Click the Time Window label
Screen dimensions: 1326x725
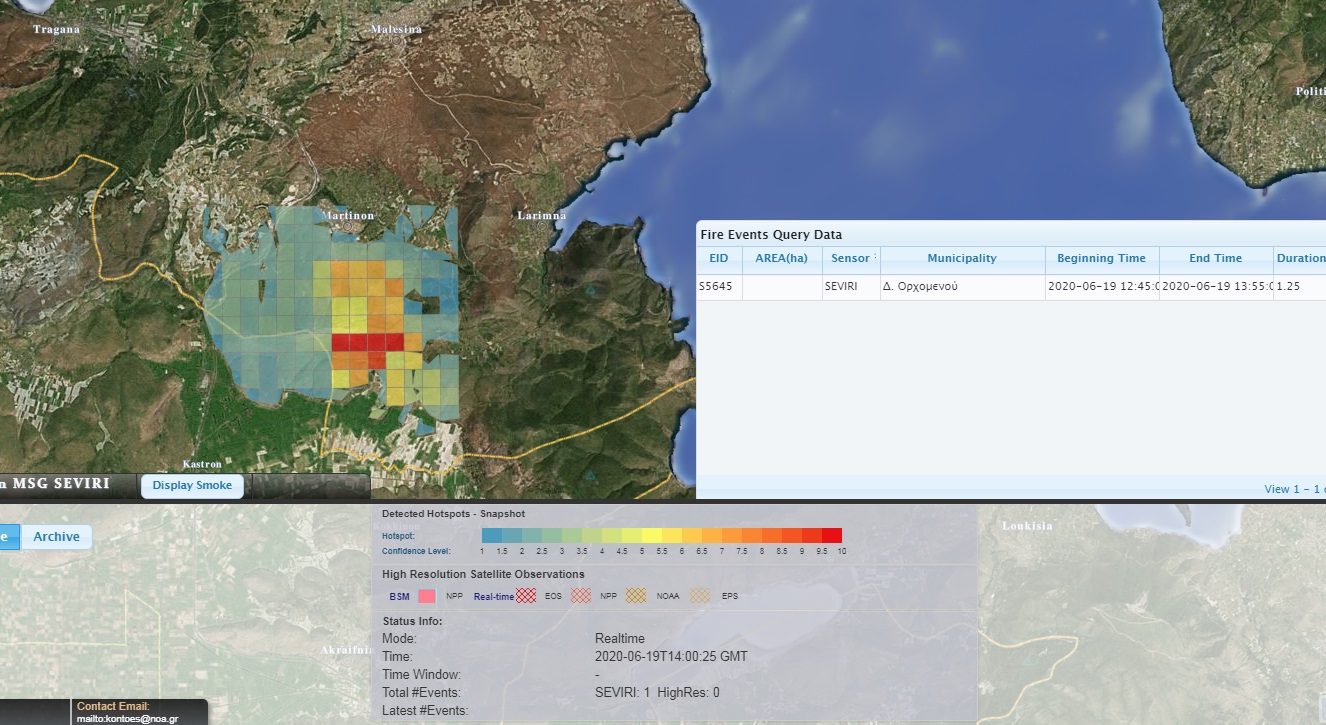click(x=422, y=675)
